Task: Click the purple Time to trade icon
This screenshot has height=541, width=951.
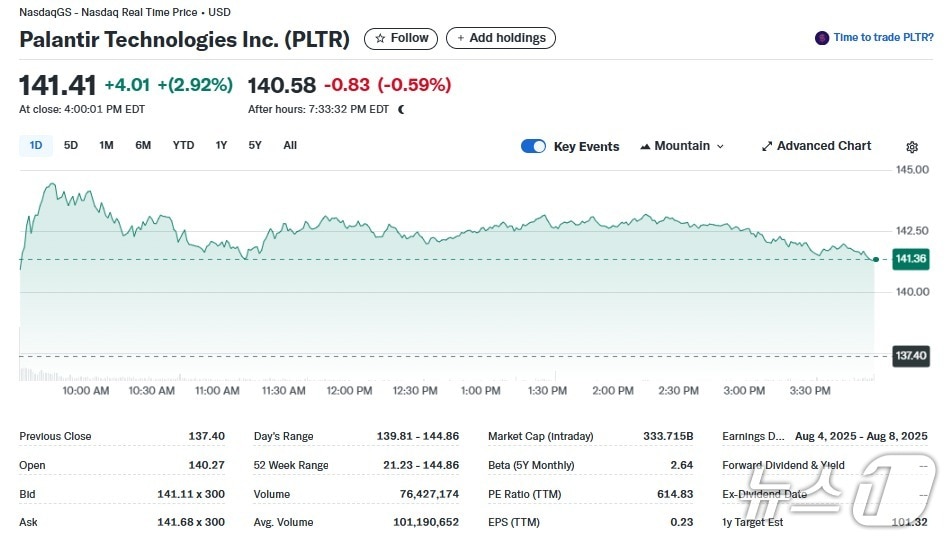Action: 822,38
